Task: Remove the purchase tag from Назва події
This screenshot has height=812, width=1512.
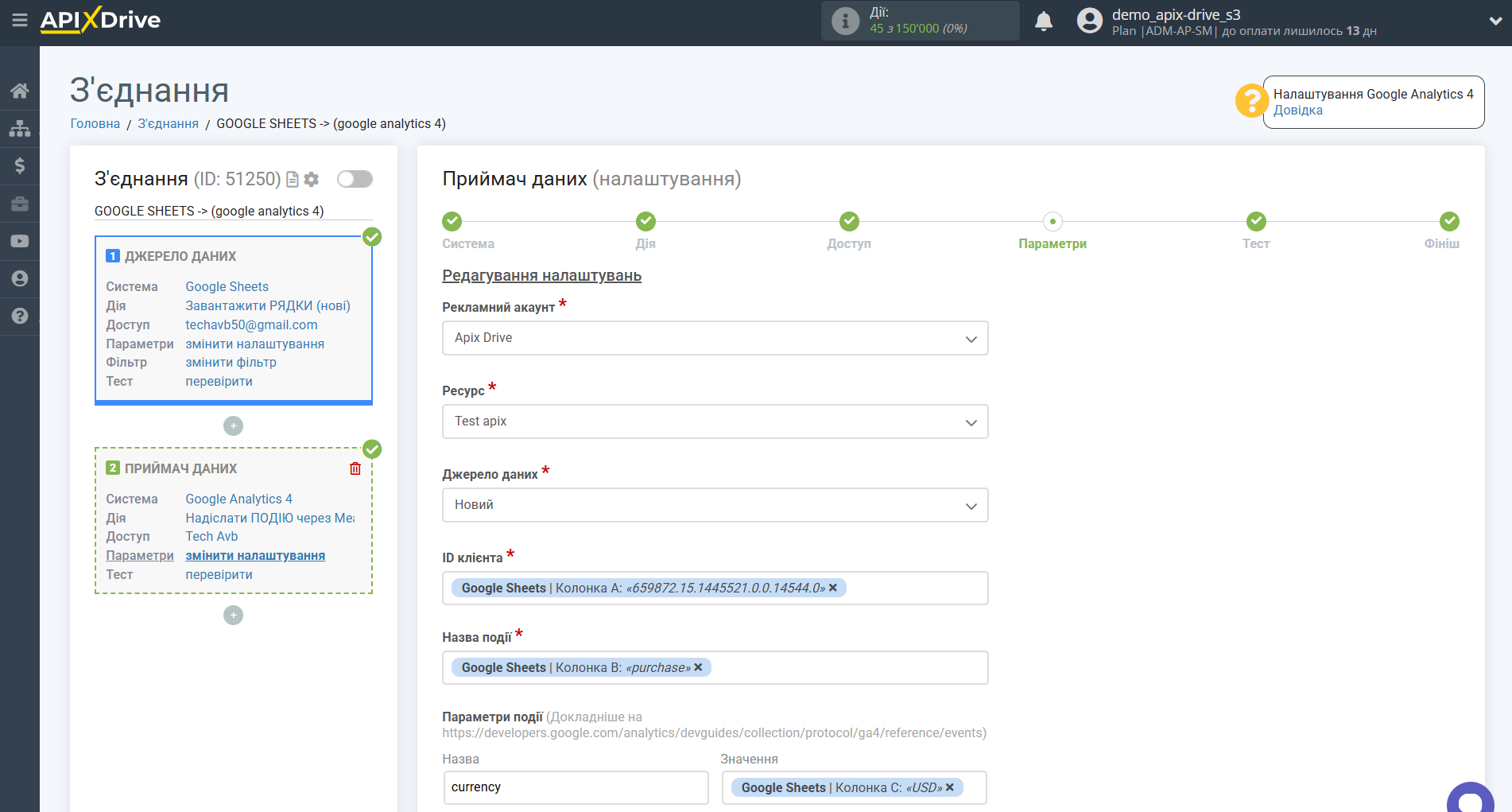Action: point(698,667)
